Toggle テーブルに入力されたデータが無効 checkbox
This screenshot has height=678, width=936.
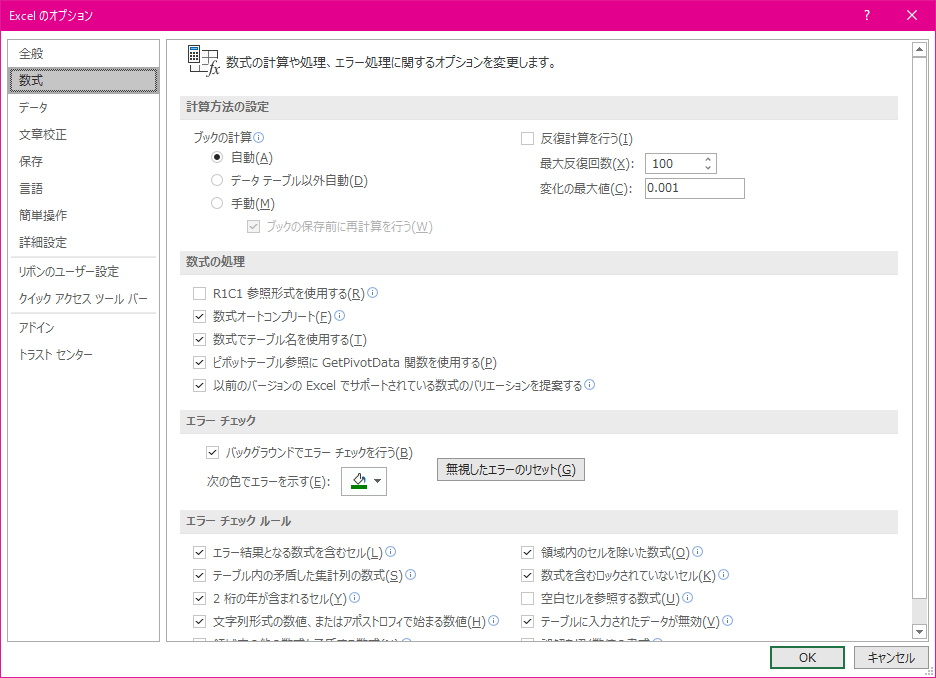527,621
